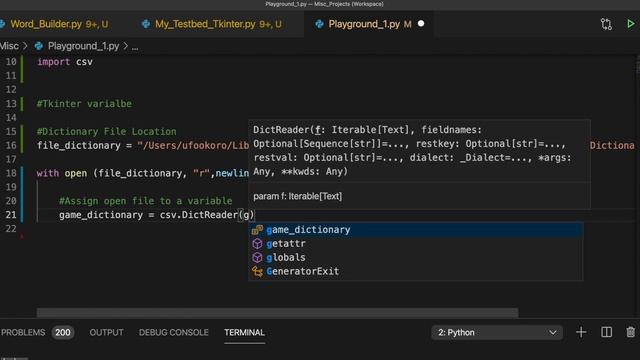Open the OUTPUT panel tab
Screen dimensions: 640x360
[106, 332]
